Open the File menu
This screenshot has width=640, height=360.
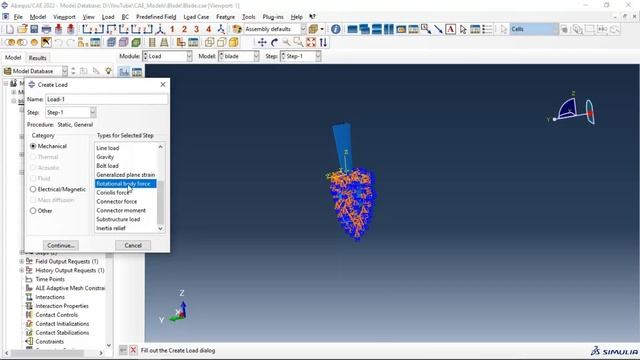pyautogui.click(x=18, y=17)
